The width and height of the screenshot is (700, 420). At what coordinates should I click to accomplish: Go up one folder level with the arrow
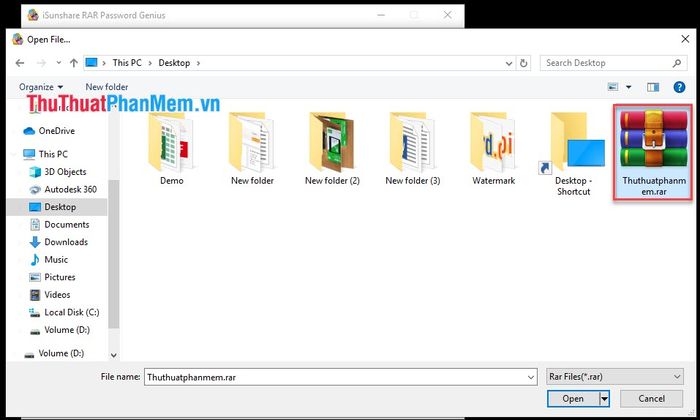pos(74,63)
